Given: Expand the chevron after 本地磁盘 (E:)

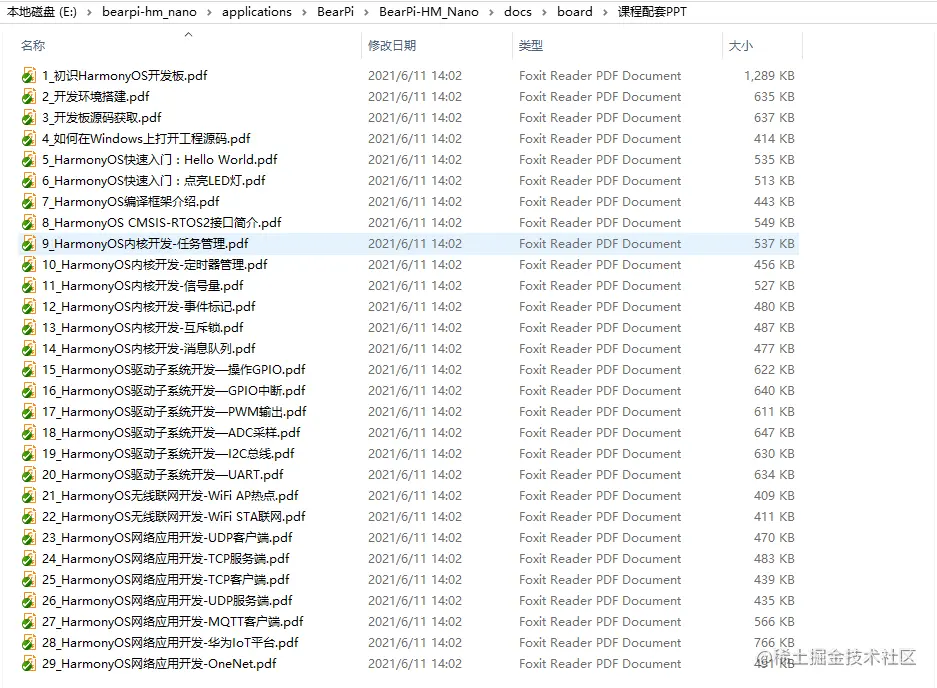Looking at the screenshot, I should [89, 12].
